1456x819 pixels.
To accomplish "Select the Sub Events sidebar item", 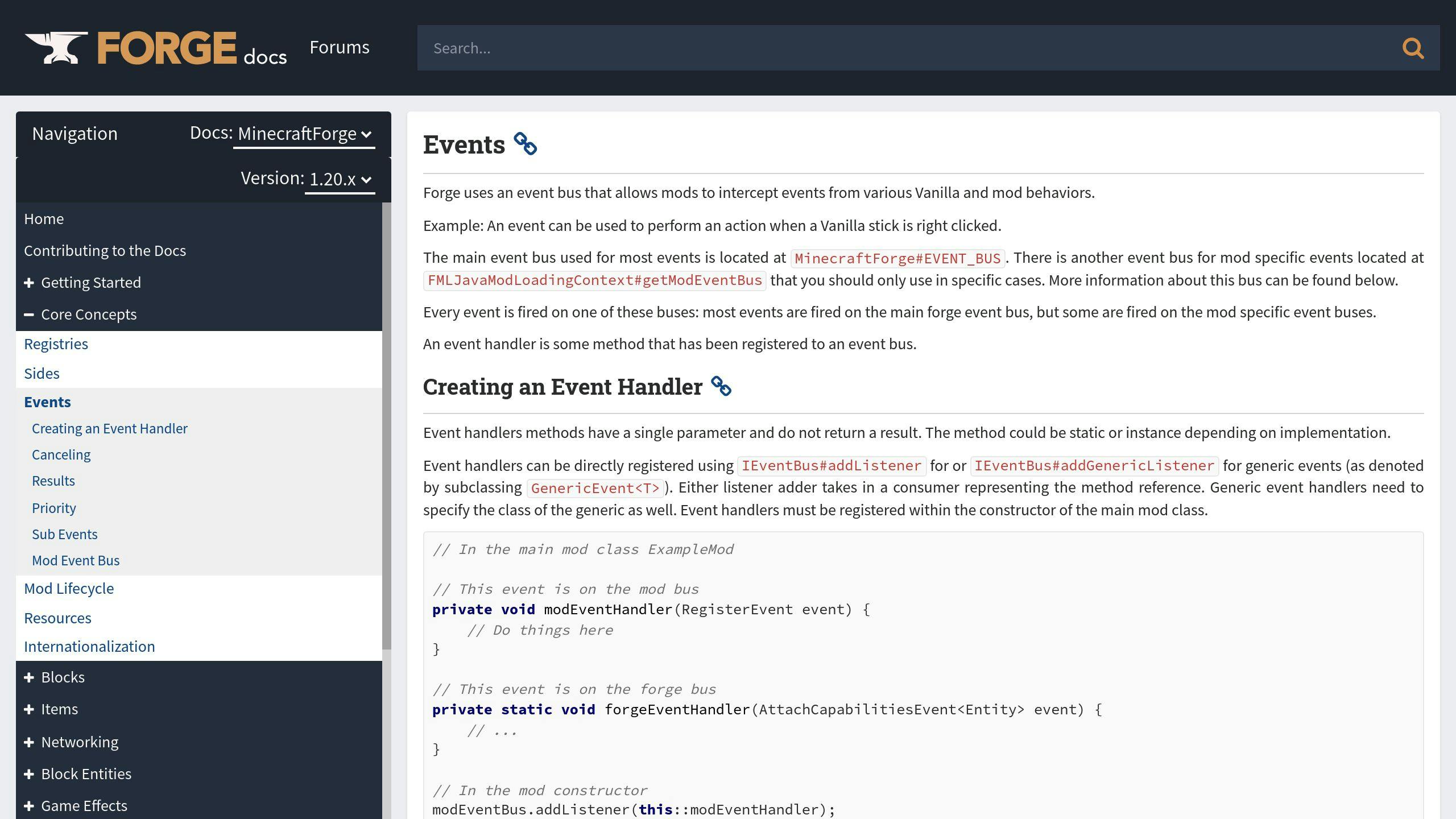I will pos(64,533).
